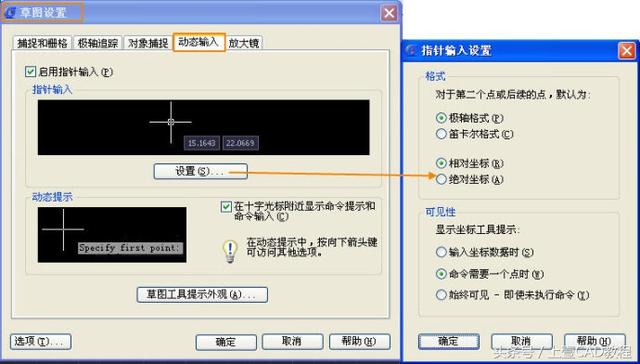Select the 极轴格式(P) radio option
640x364 pixels.
click(469, 118)
